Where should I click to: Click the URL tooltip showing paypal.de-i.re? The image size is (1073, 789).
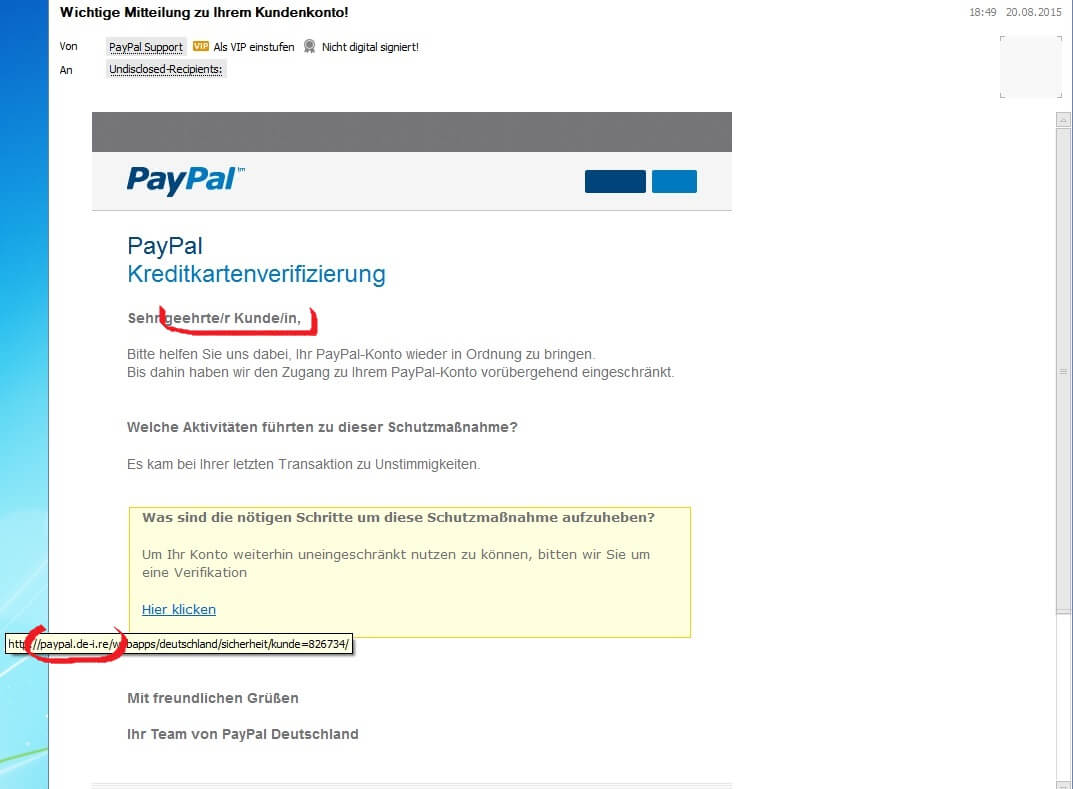coord(179,644)
